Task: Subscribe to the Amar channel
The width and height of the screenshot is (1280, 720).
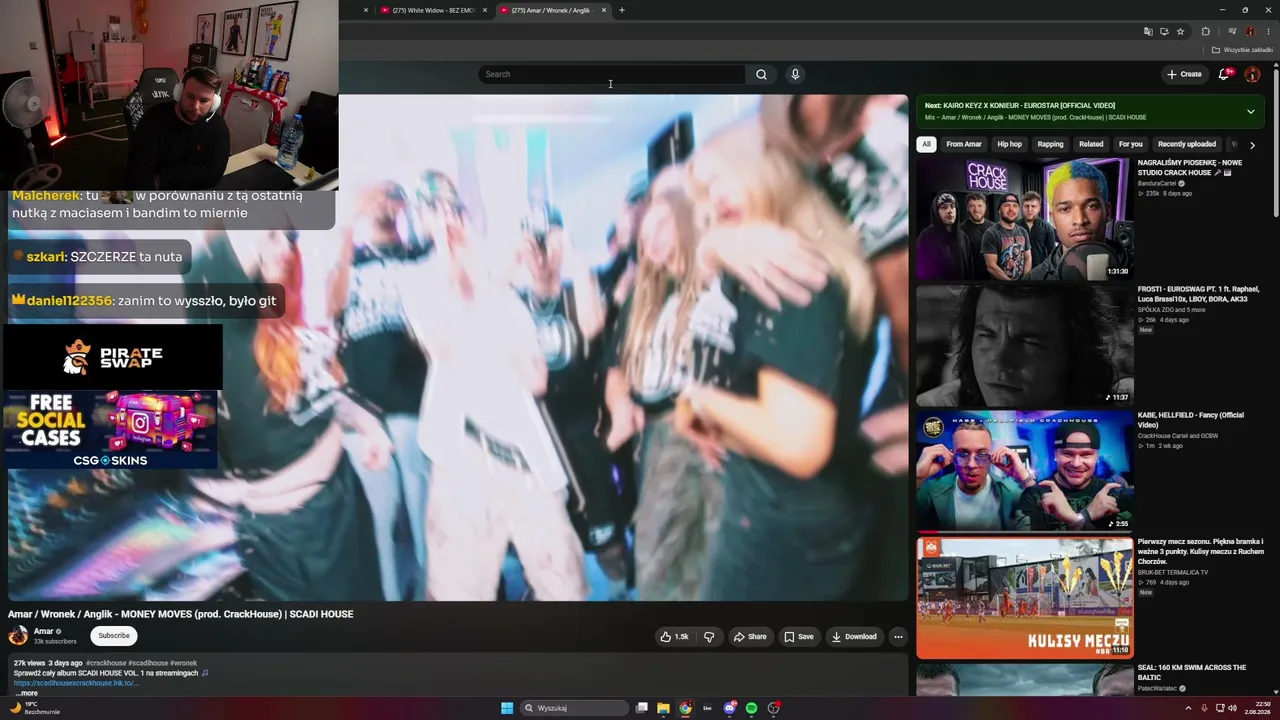Action: point(114,636)
